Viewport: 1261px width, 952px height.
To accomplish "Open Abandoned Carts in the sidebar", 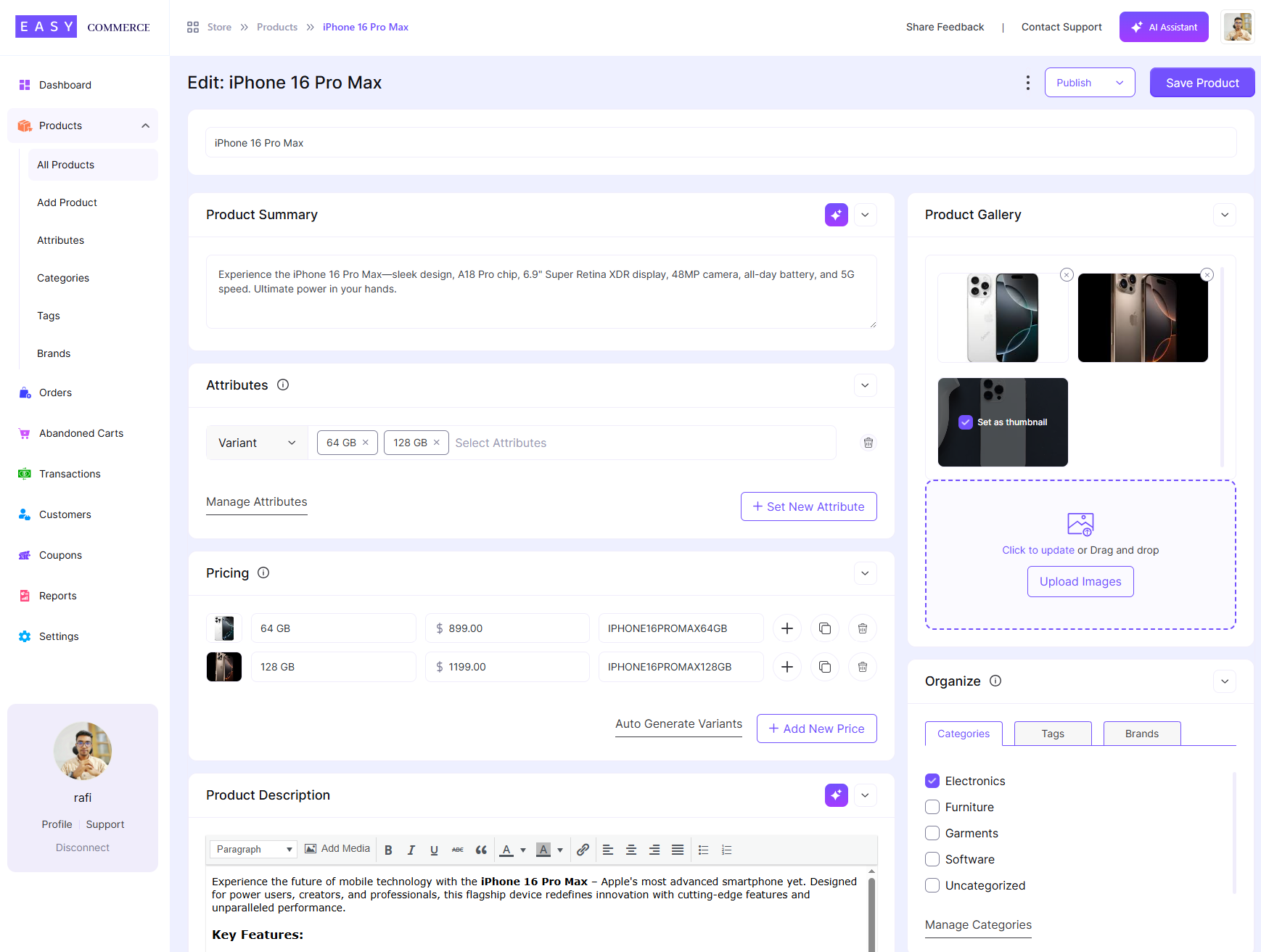I will [81, 433].
